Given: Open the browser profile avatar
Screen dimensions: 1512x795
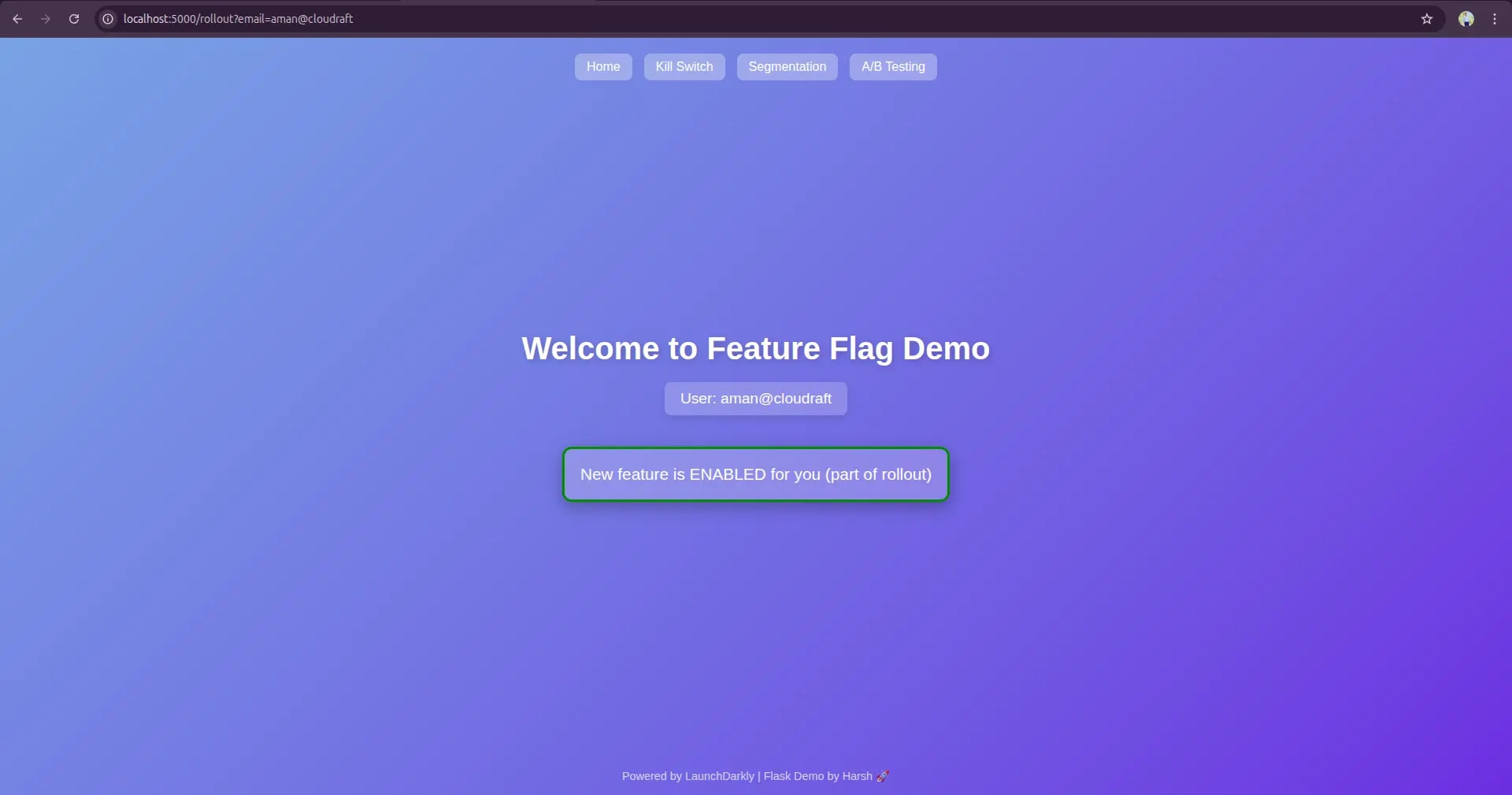Looking at the screenshot, I should tap(1466, 19).
